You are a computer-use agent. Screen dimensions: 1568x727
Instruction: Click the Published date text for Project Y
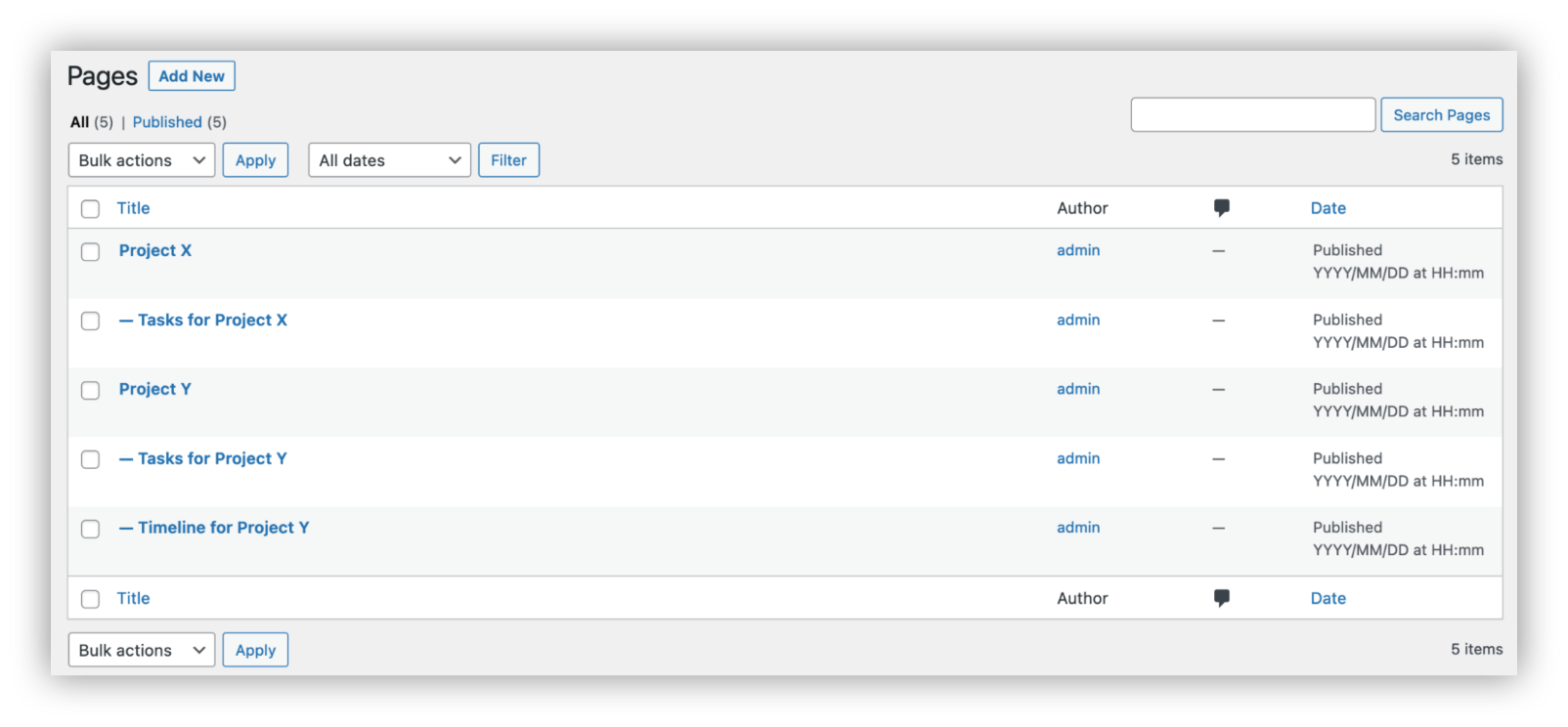(x=1398, y=401)
